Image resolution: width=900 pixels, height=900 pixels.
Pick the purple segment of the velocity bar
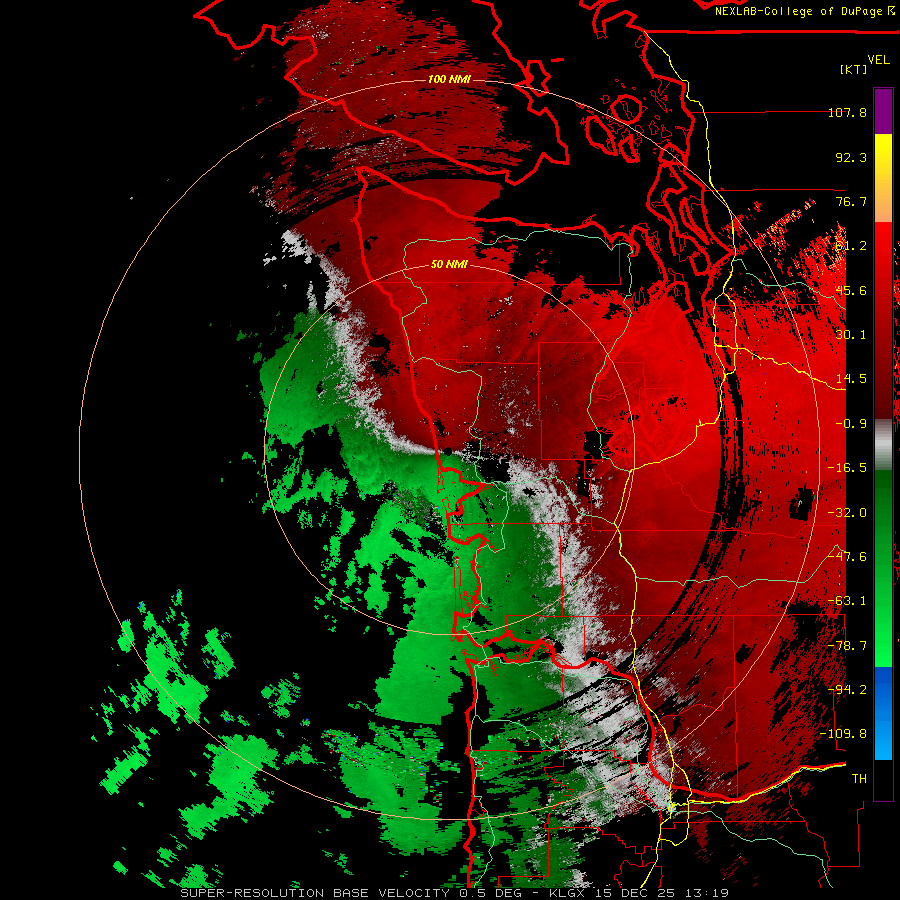click(884, 112)
